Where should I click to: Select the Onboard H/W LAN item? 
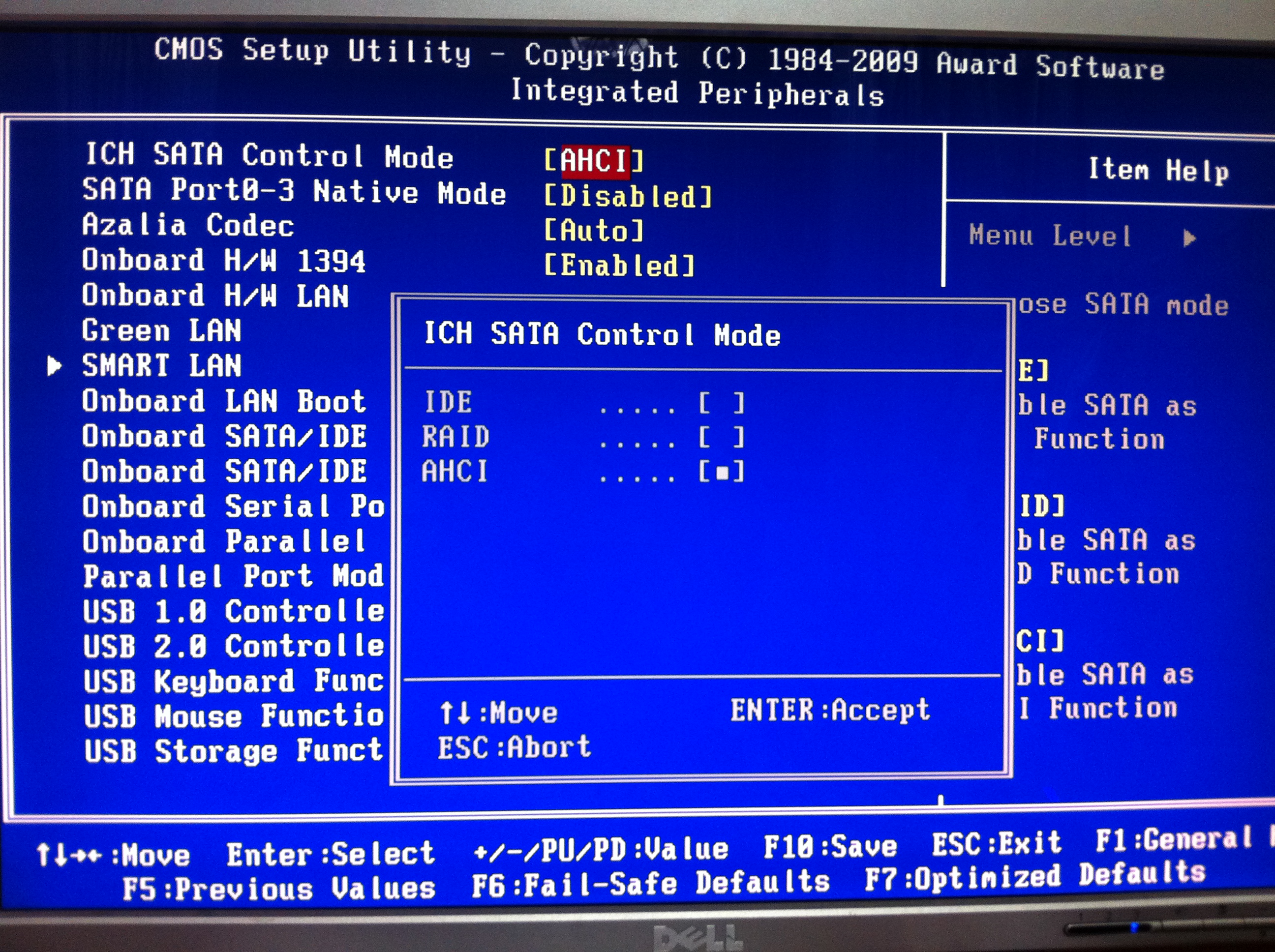pyautogui.click(x=215, y=296)
